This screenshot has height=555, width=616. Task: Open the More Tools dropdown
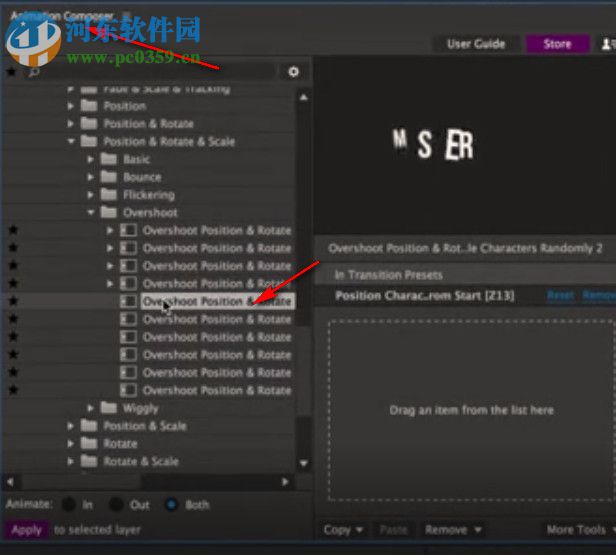(581, 530)
